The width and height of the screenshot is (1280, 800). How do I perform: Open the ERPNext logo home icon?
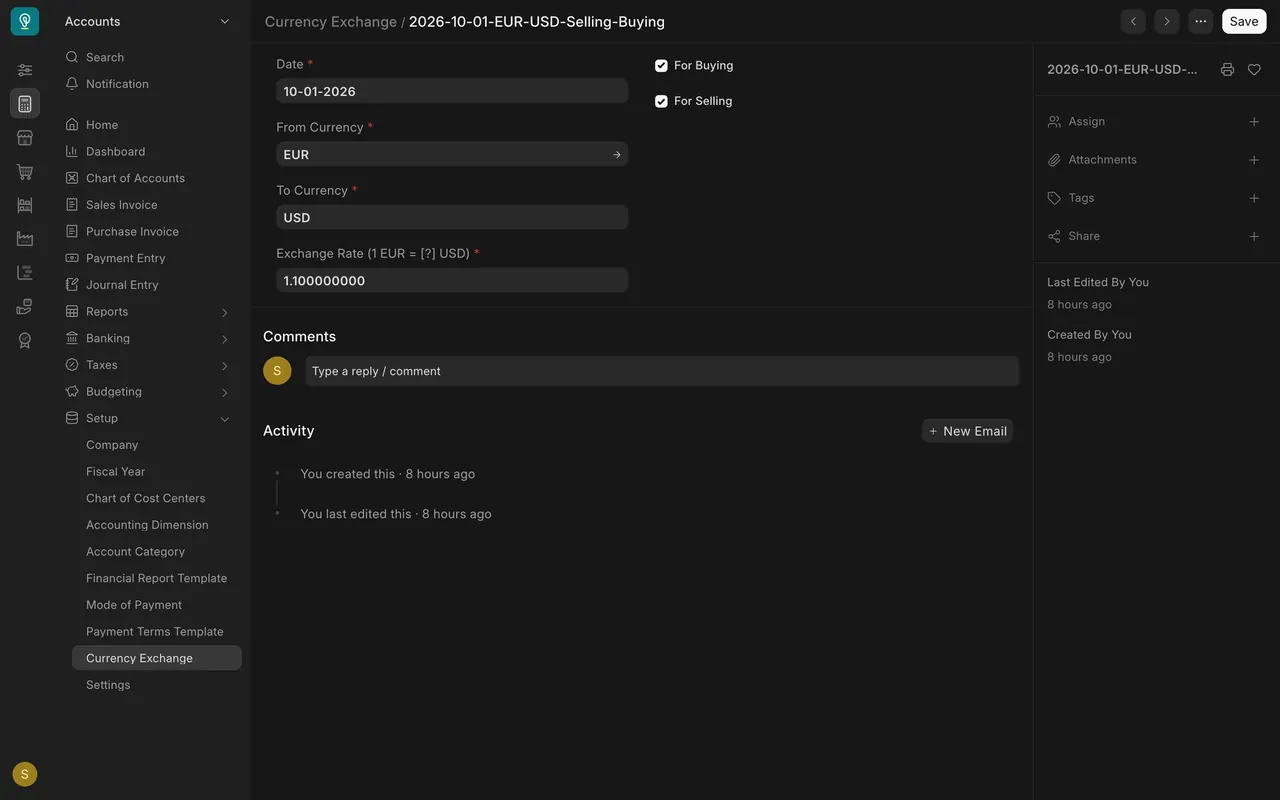click(25, 21)
